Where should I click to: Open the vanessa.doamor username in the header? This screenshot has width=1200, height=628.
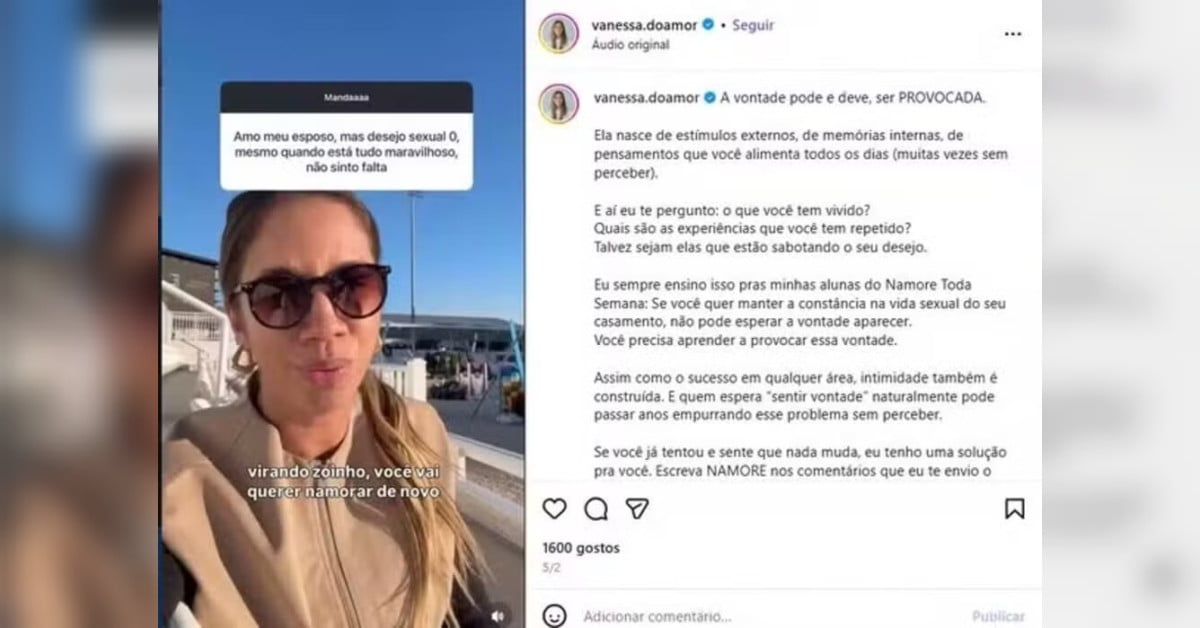pos(644,25)
